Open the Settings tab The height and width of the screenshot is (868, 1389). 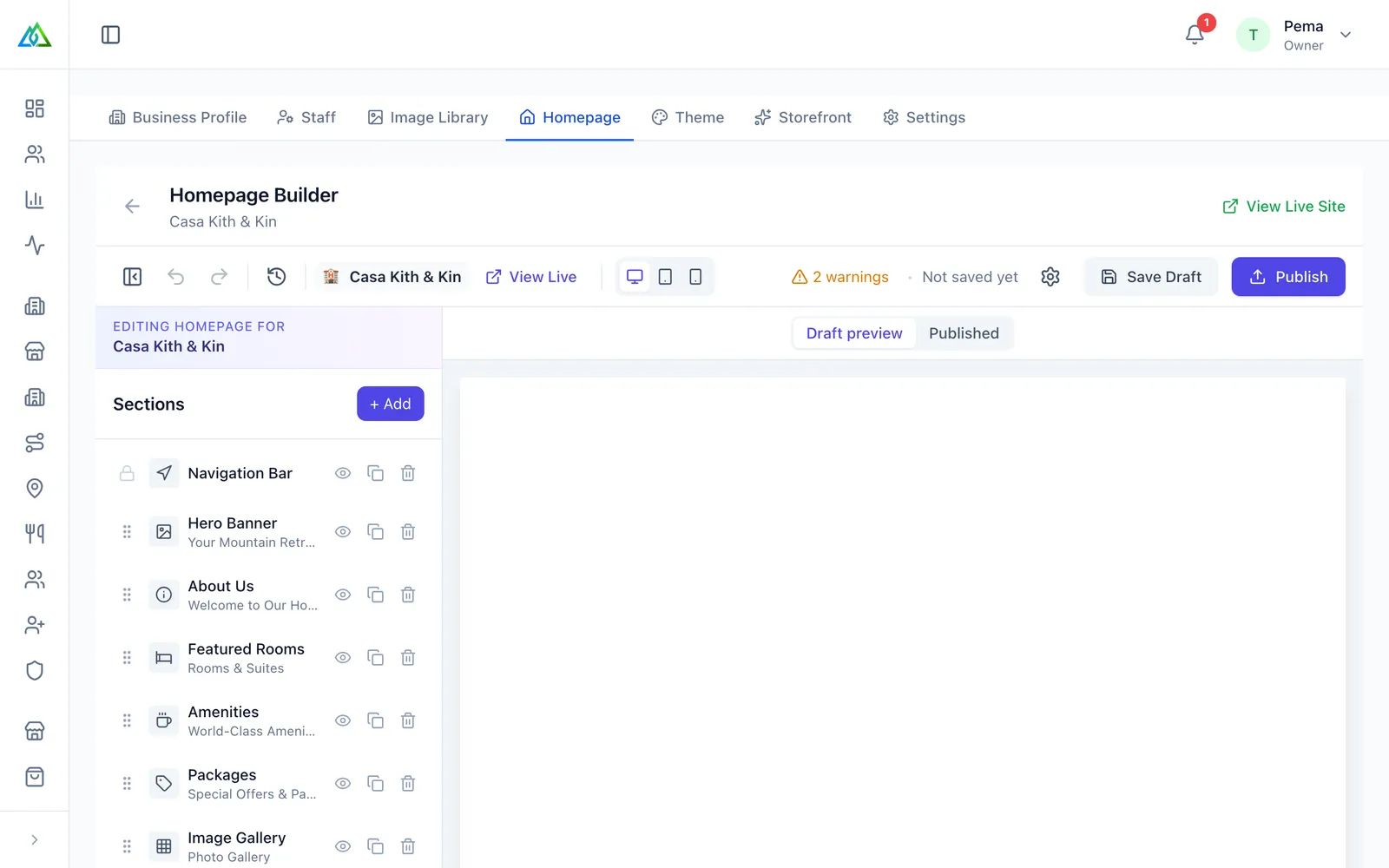924,117
